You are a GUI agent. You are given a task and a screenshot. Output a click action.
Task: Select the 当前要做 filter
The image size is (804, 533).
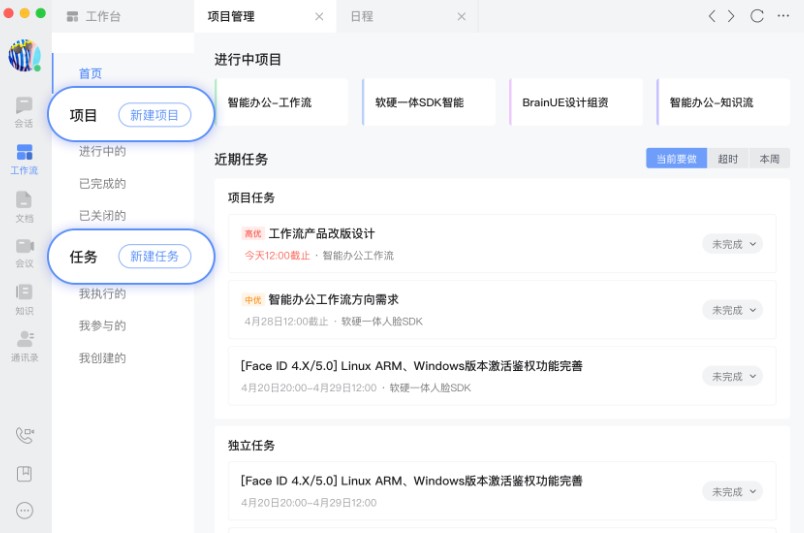tap(677, 159)
